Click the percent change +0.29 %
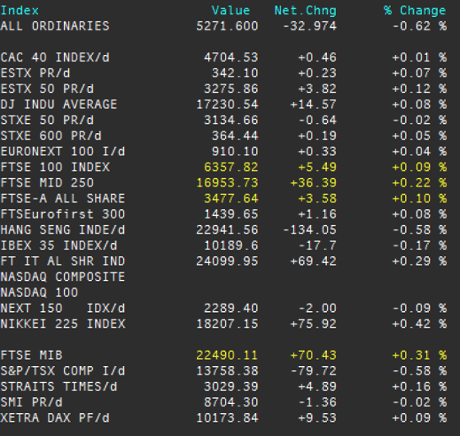 click(x=420, y=261)
